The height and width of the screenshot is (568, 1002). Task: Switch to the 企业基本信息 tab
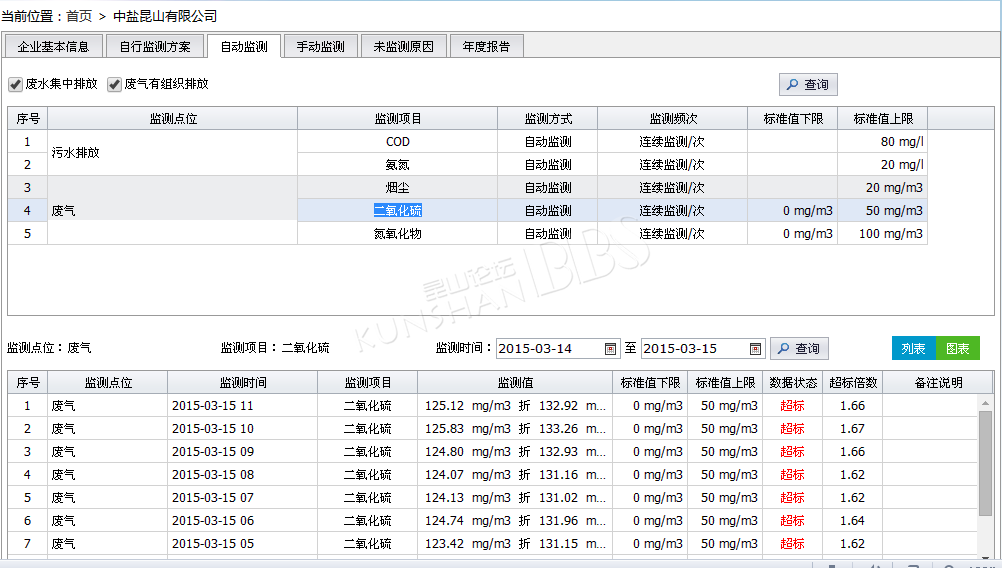(53, 47)
